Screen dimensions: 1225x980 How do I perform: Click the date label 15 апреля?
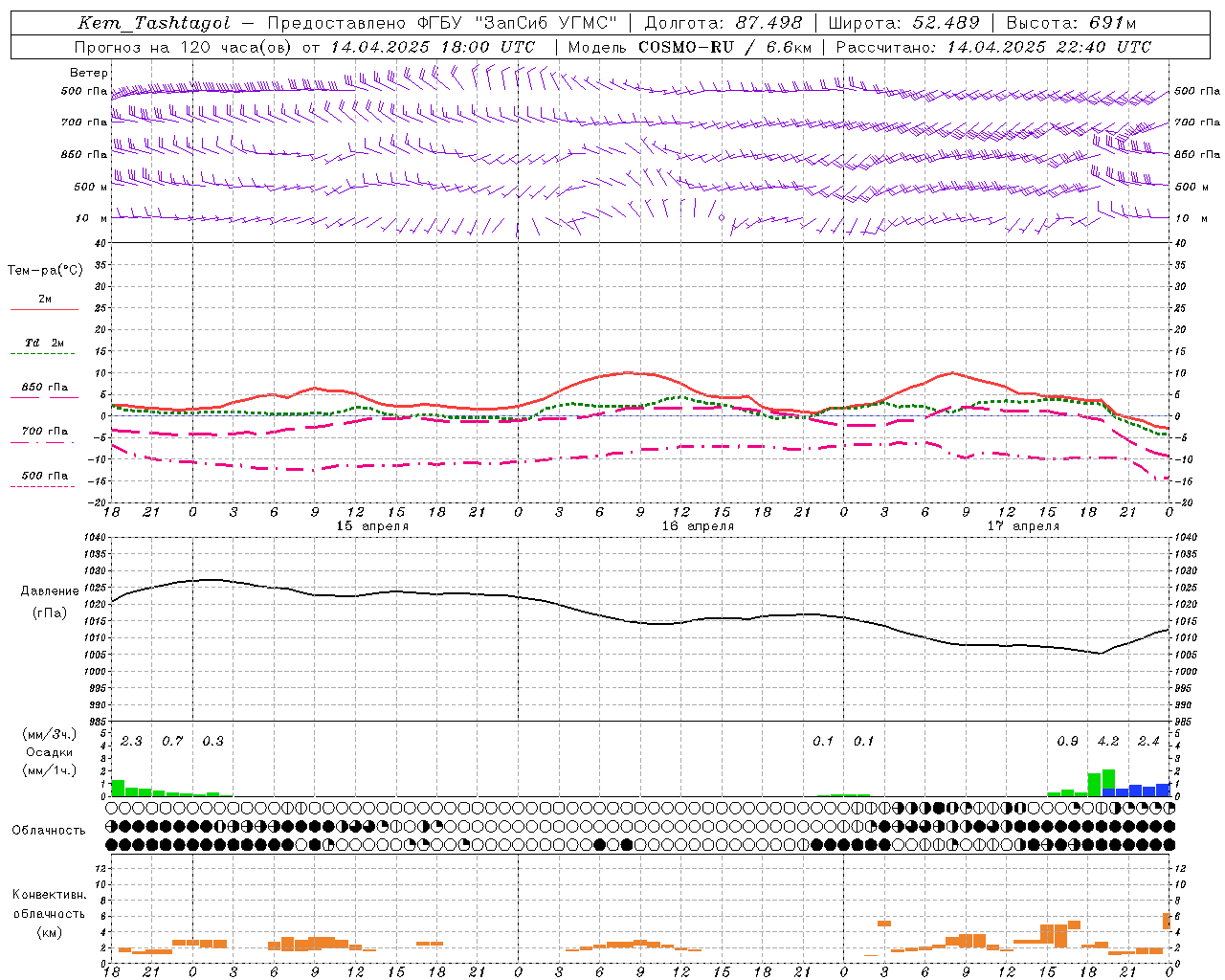(x=372, y=526)
